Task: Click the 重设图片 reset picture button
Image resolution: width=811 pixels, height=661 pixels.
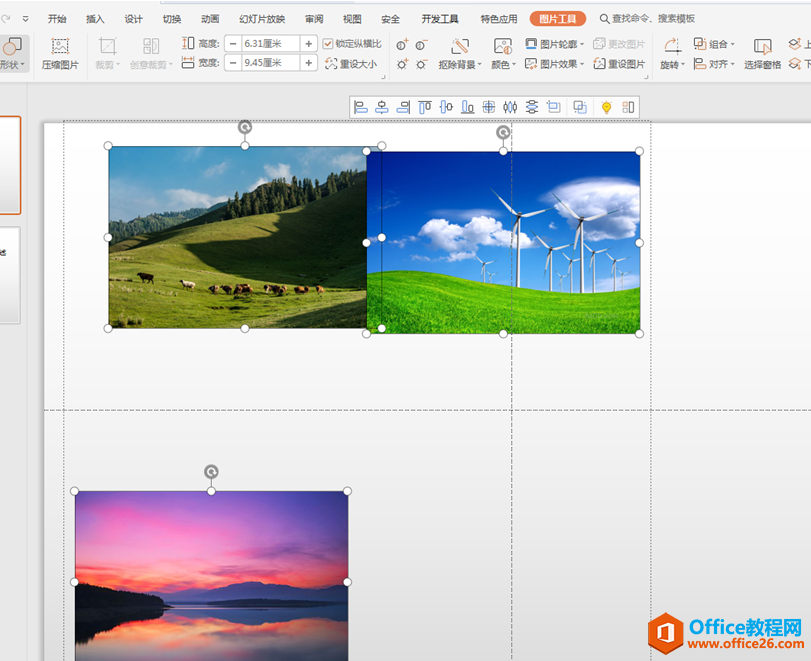Action: click(620, 64)
